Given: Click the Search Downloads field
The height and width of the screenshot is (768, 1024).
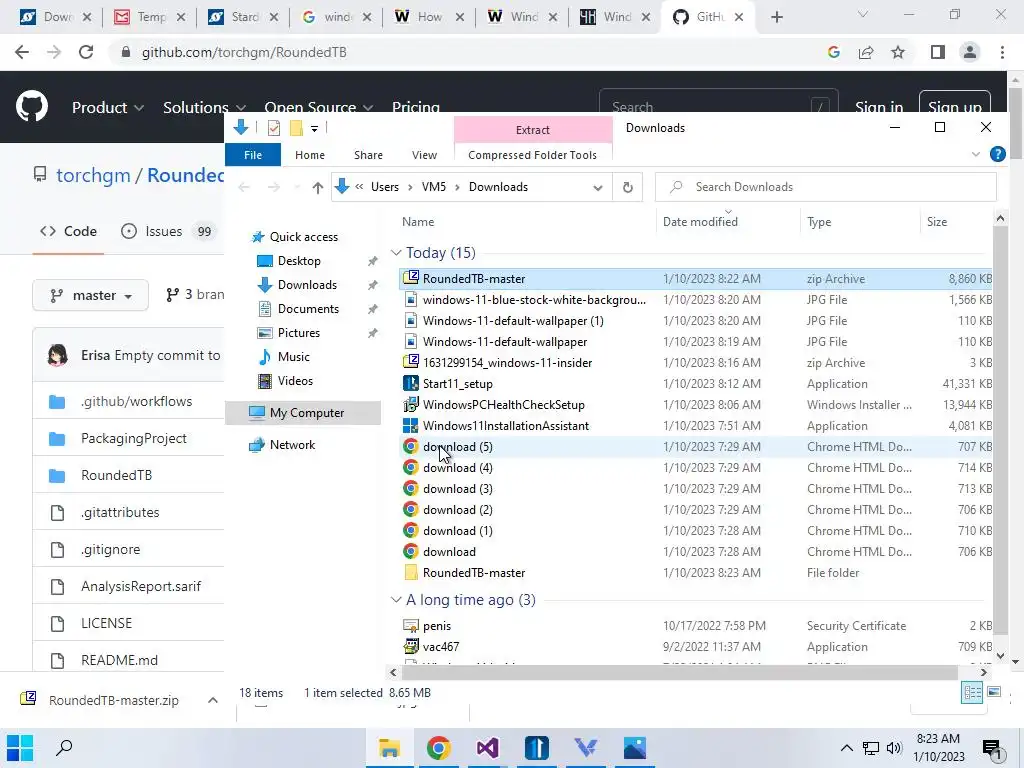Looking at the screenshot, I should coord(825,187).
